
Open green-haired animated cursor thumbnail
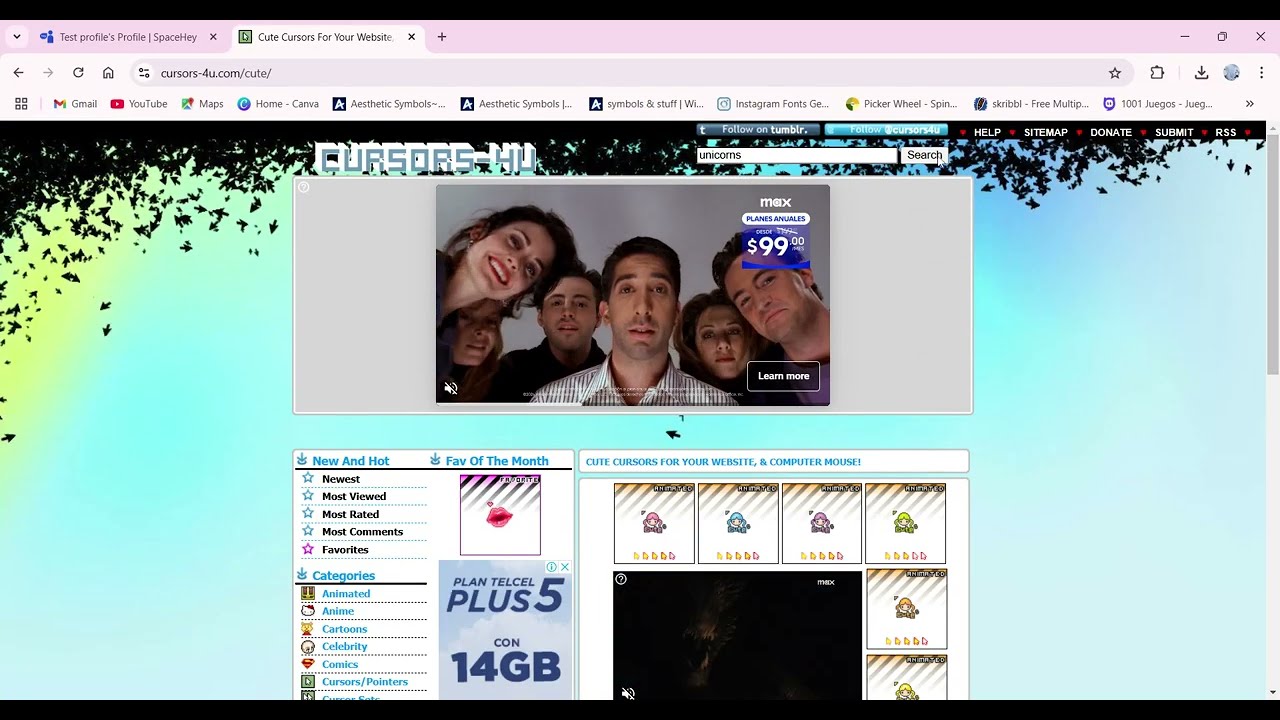pyautogui.click(x=905, y=523)
